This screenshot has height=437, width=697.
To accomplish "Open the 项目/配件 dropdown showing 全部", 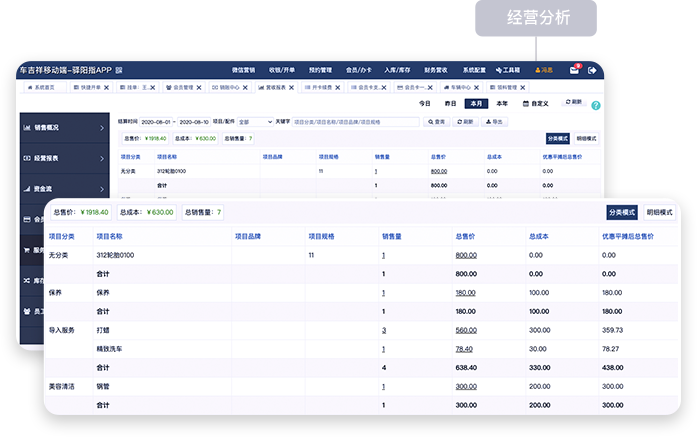I will (x=254, y=121).
